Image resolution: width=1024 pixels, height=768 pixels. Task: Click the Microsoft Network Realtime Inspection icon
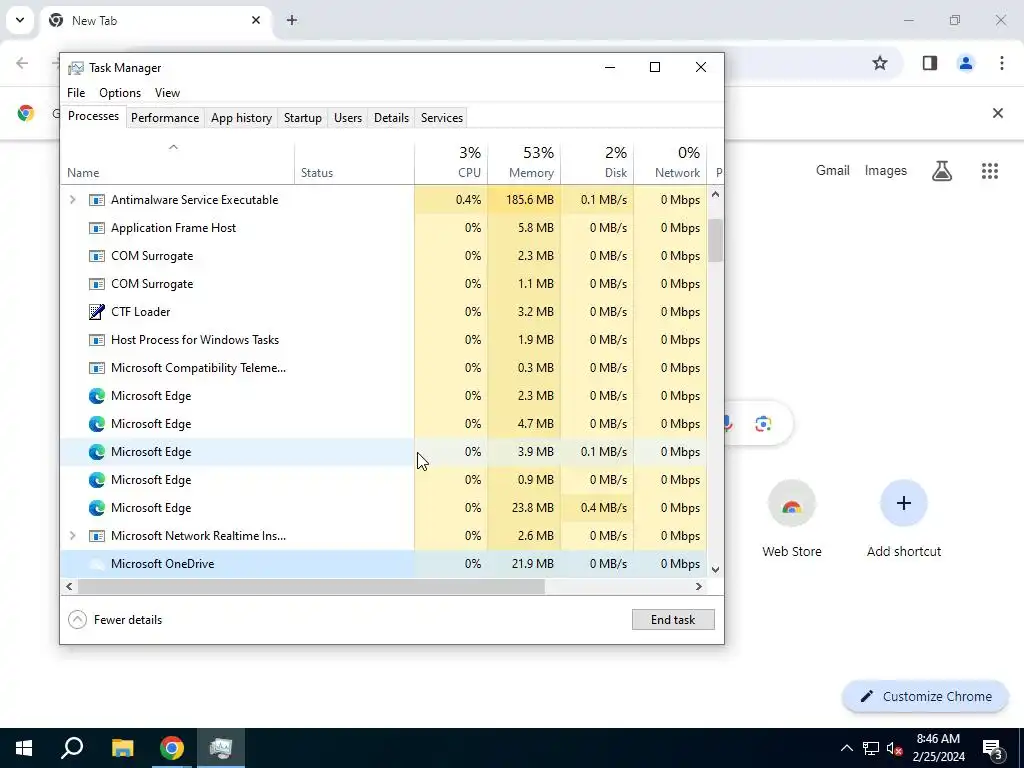tap(97, 536)
